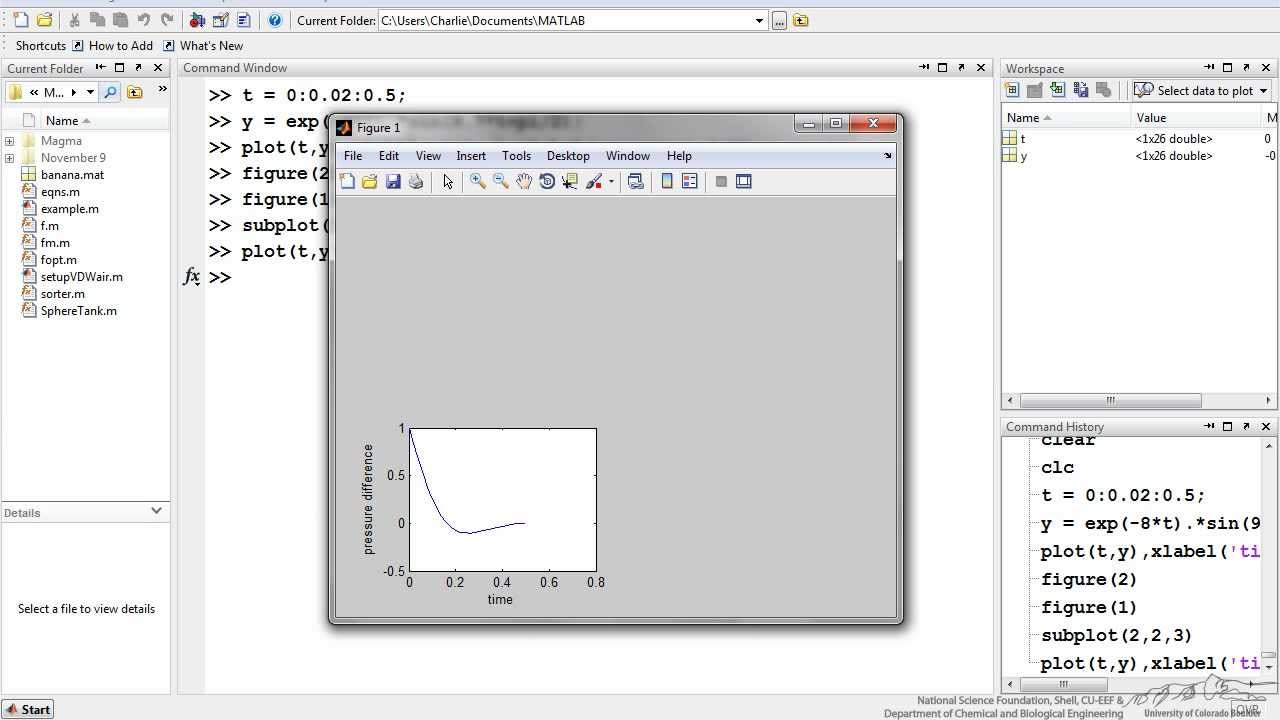The width and height of the screenshot is (1280, 720).
Task: Open Select data to plot dropdown
Action: point(1203,90)
